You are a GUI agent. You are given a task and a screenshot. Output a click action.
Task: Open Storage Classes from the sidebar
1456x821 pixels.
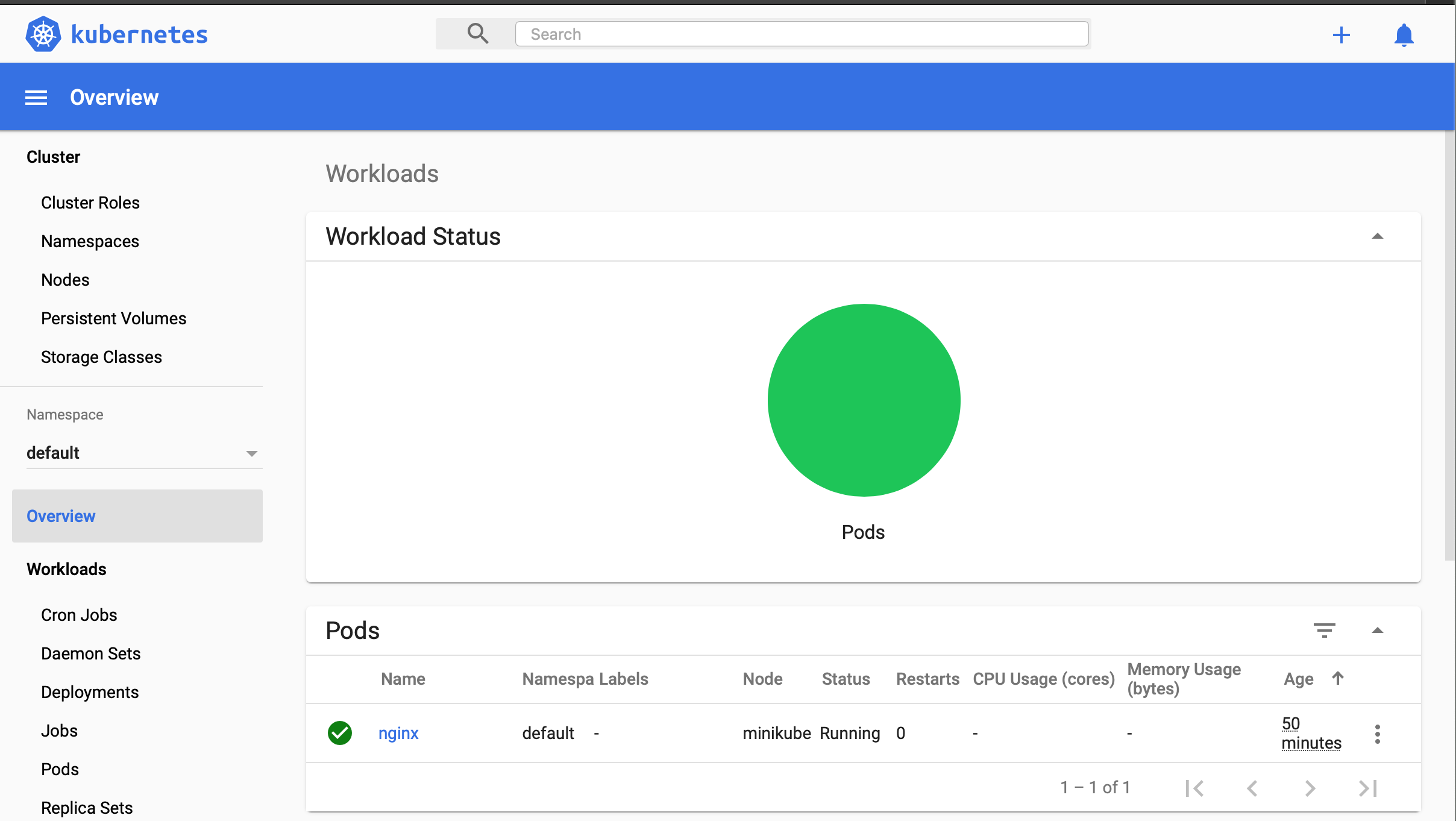coord(101,356)
